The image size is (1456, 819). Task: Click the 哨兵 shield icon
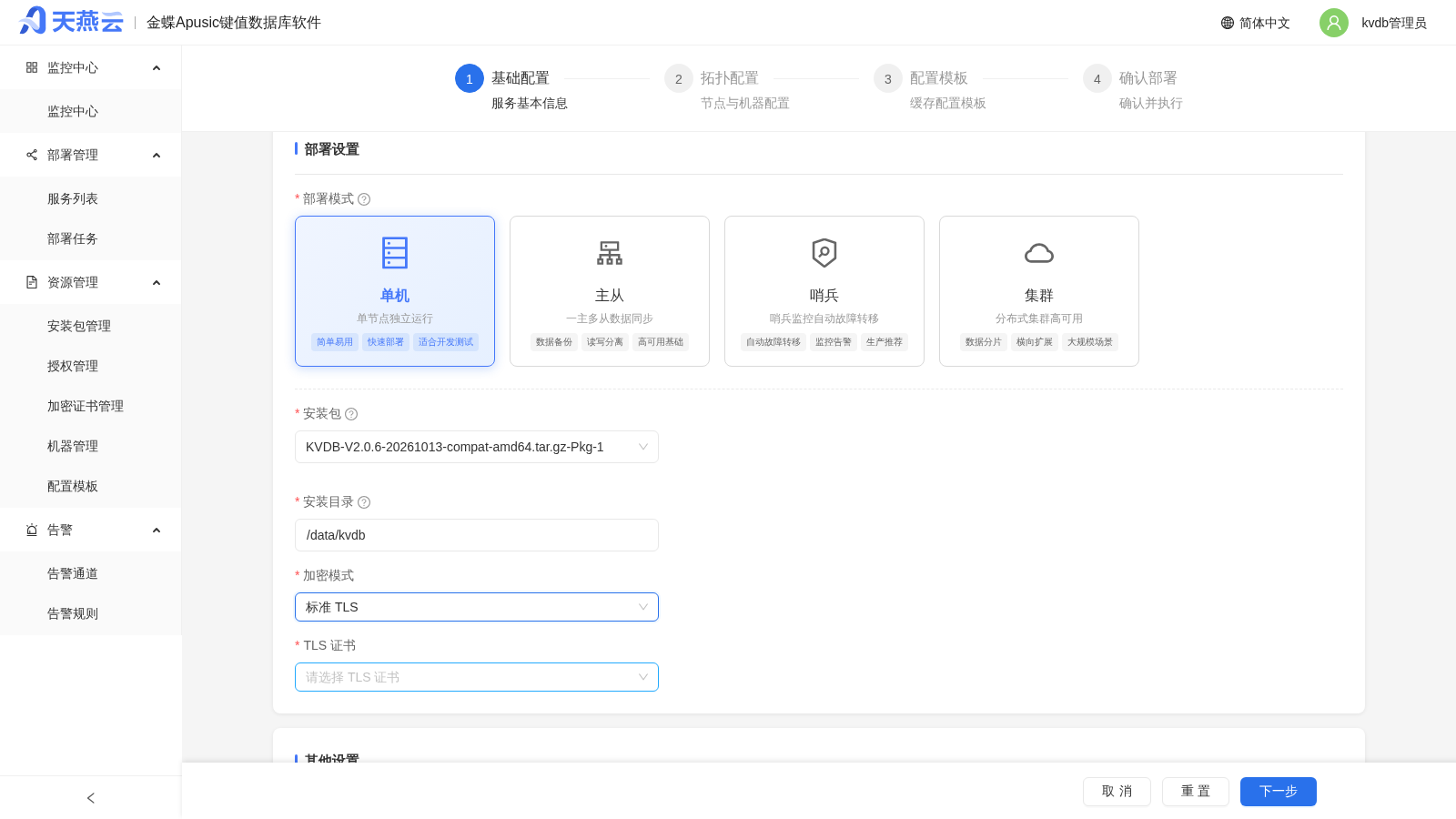click(824, 253)
